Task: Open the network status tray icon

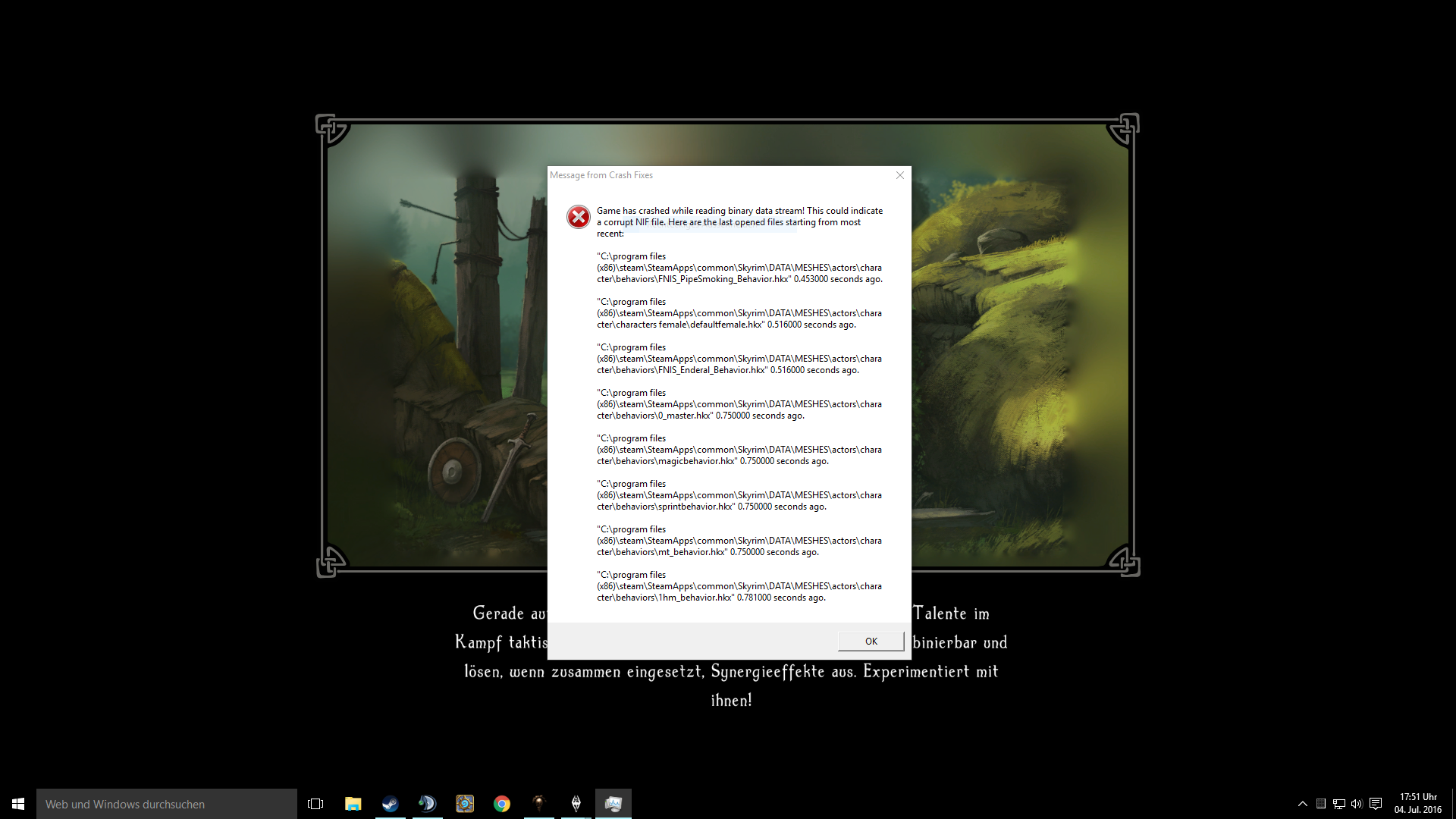Action: [x=1339, y=804]
